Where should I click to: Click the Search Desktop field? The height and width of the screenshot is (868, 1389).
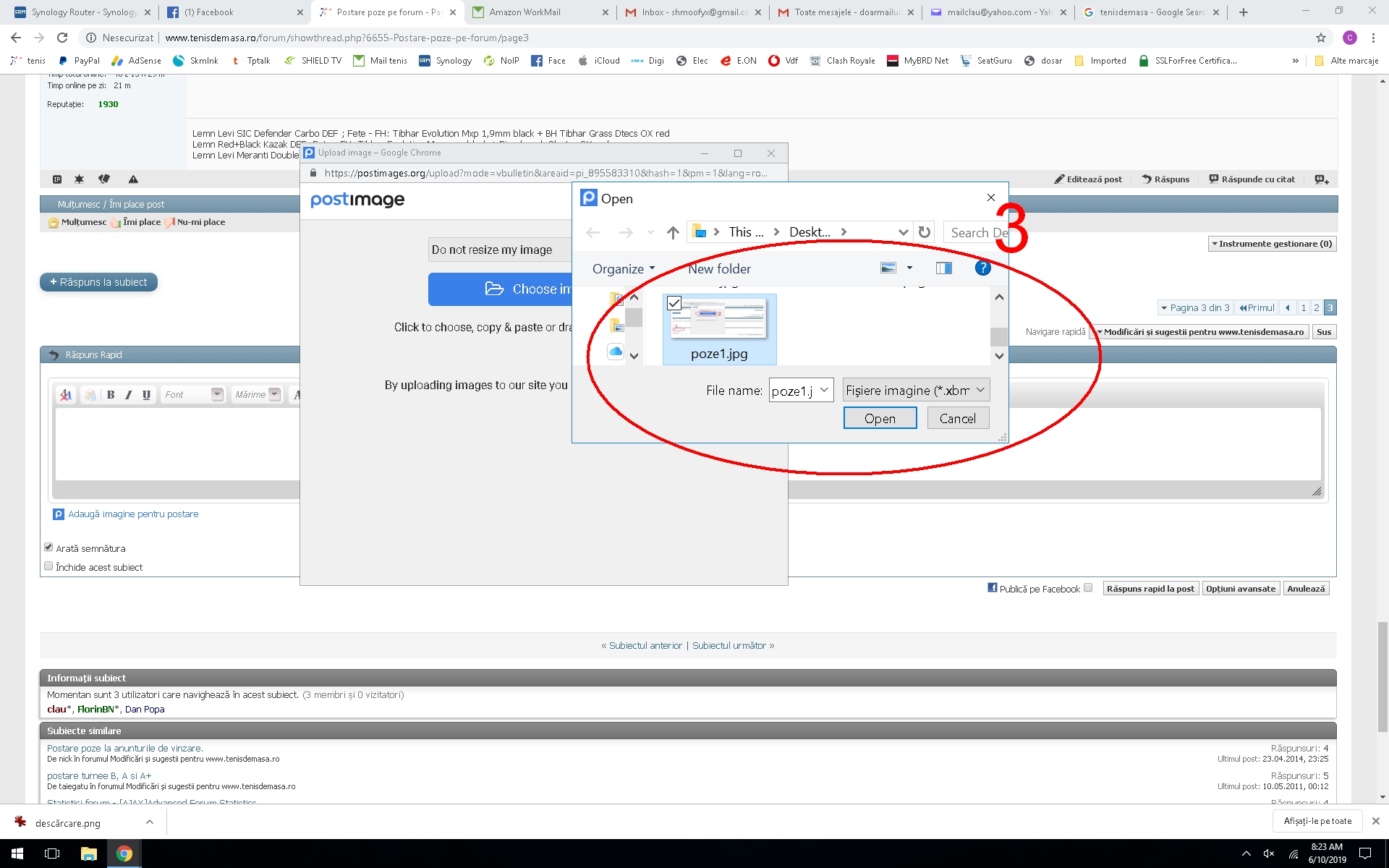pos(976,232)
